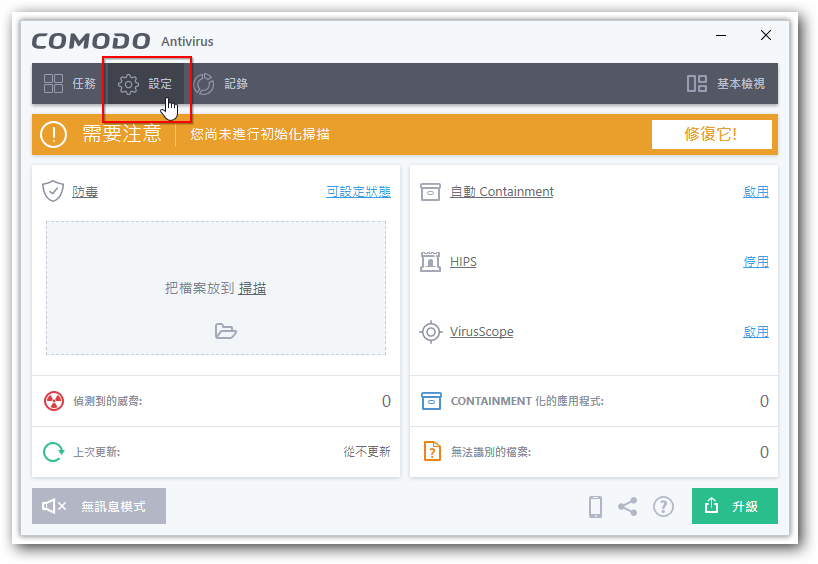Switch to 基本檢視 (Basic View)
This screenshot has height=564, width=818.
click(x=726, y=84)
